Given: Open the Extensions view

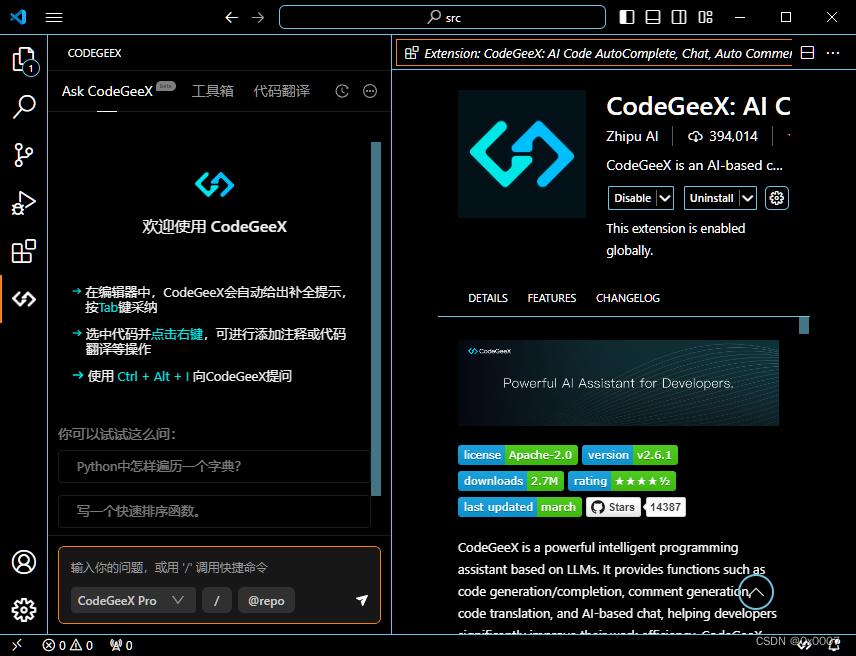Looking at the screenshot, I should pyautogui.click(x=24, y=251).
